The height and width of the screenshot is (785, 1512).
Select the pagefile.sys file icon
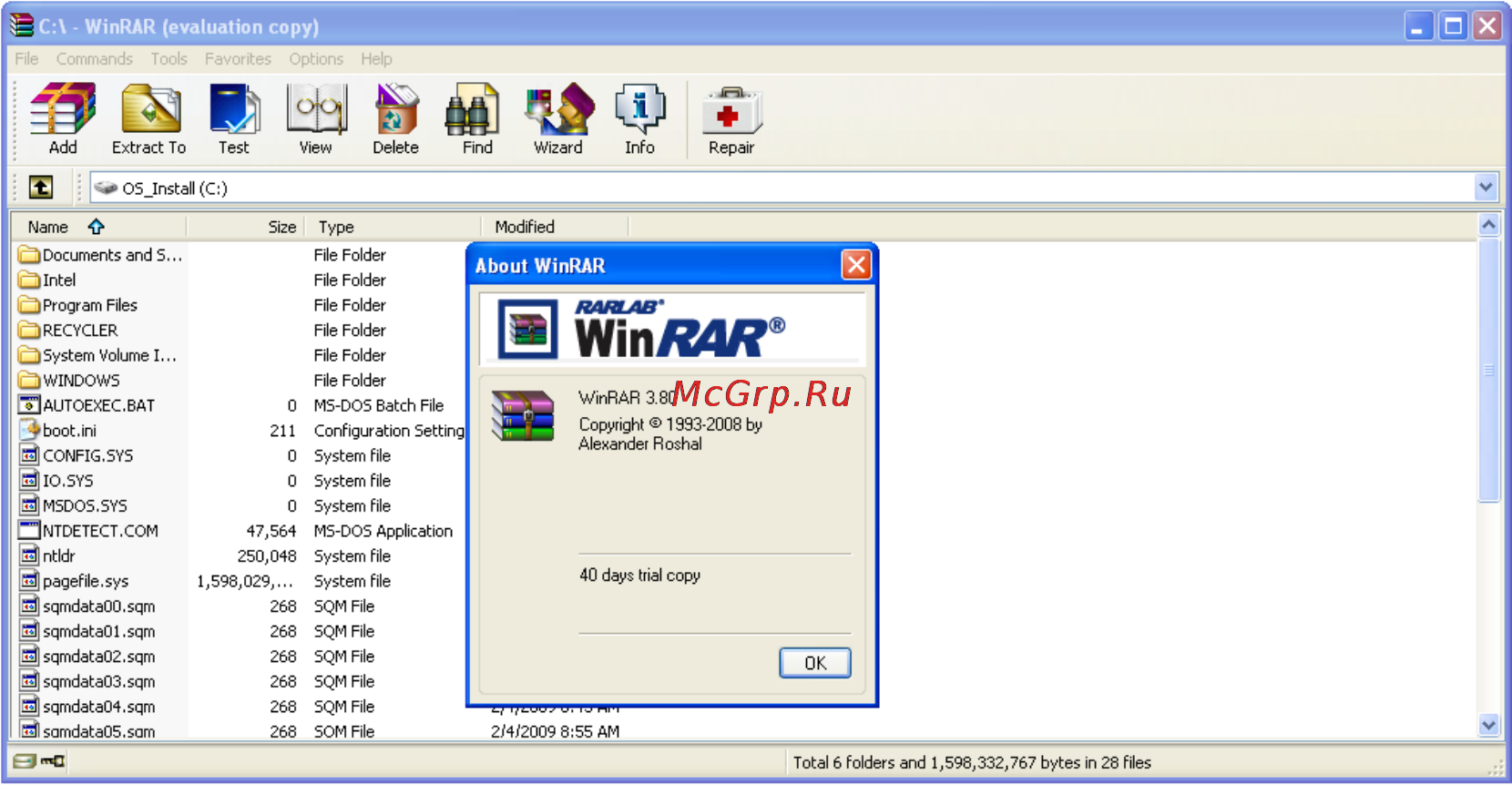[29, 580]
